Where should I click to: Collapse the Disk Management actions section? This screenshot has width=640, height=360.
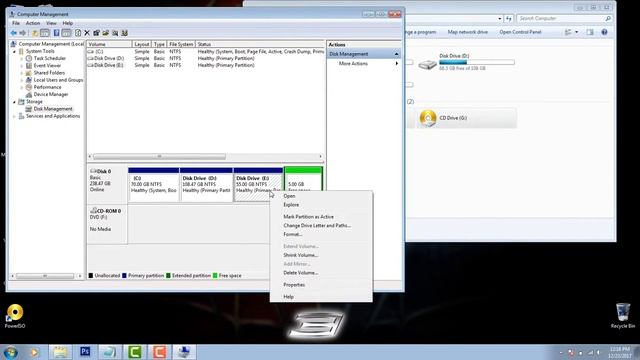[396, 54]
